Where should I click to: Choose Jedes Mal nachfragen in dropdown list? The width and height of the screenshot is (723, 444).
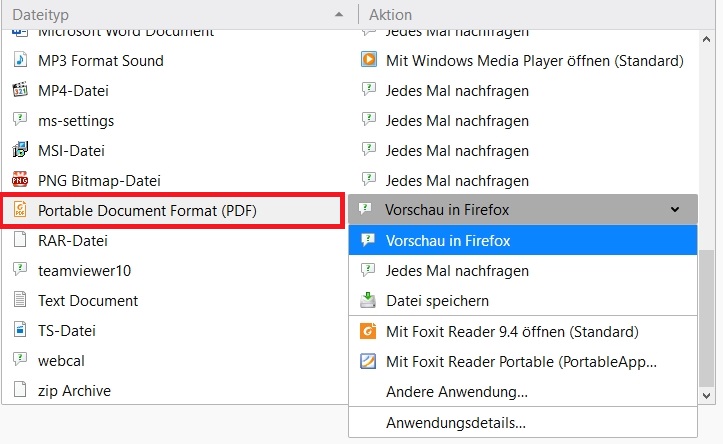point(523,271)
